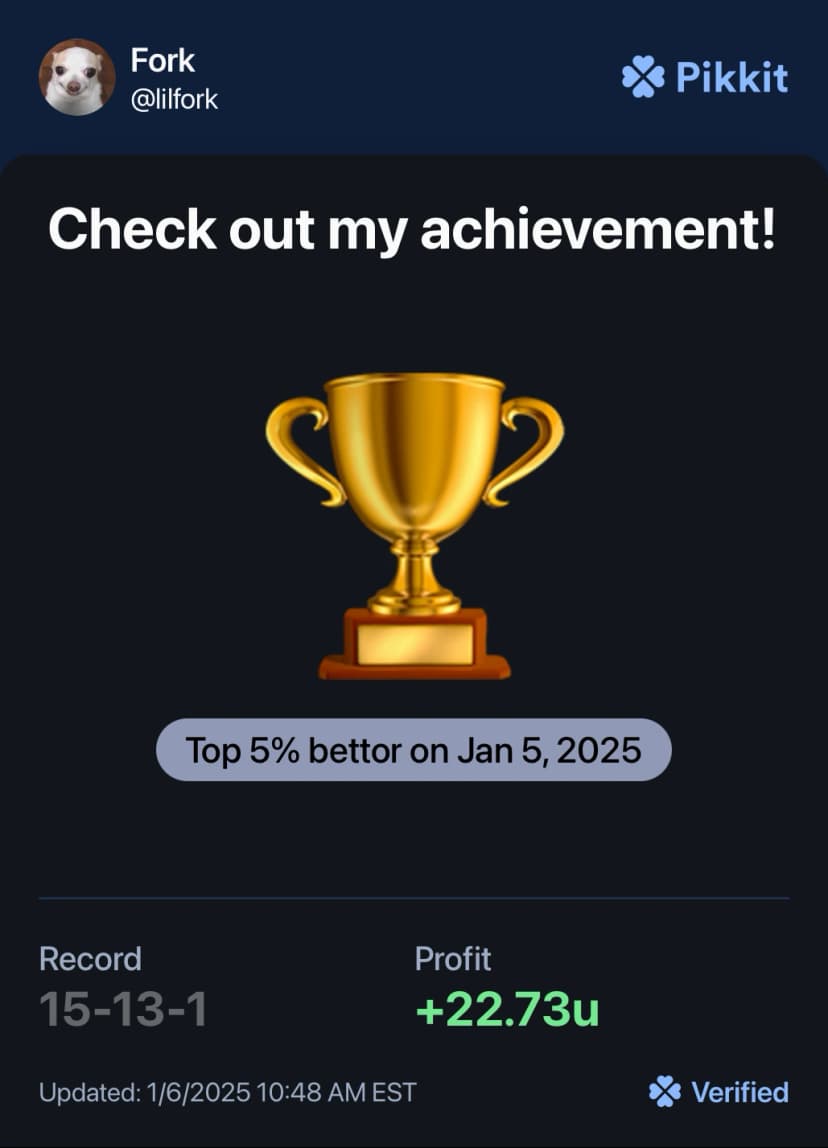Tap the +22.73u profit value
The height and width of the screenshot is (1148, 828).
pyautogui.click(x=507, y=1009)
